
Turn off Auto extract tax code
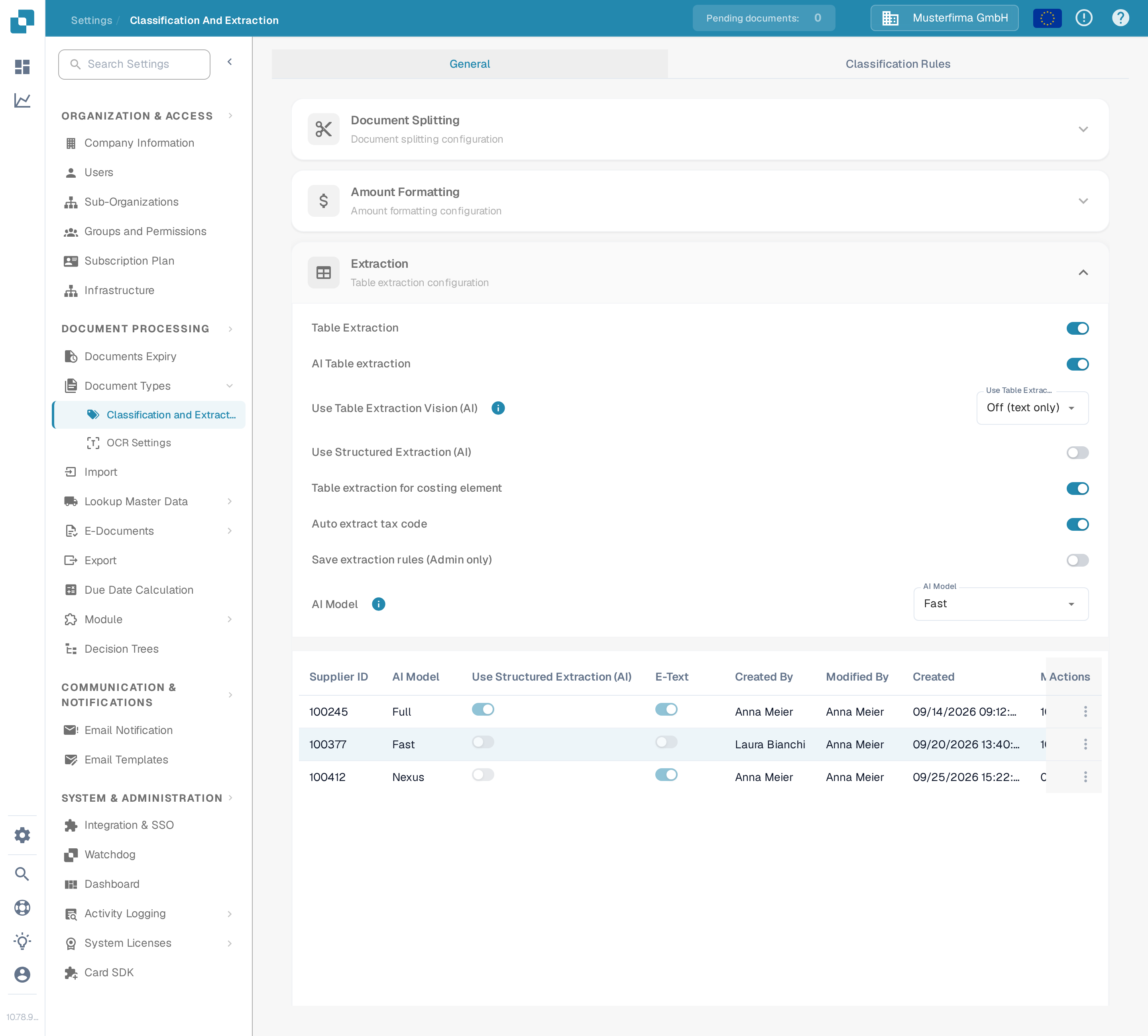pos(1077,524)
